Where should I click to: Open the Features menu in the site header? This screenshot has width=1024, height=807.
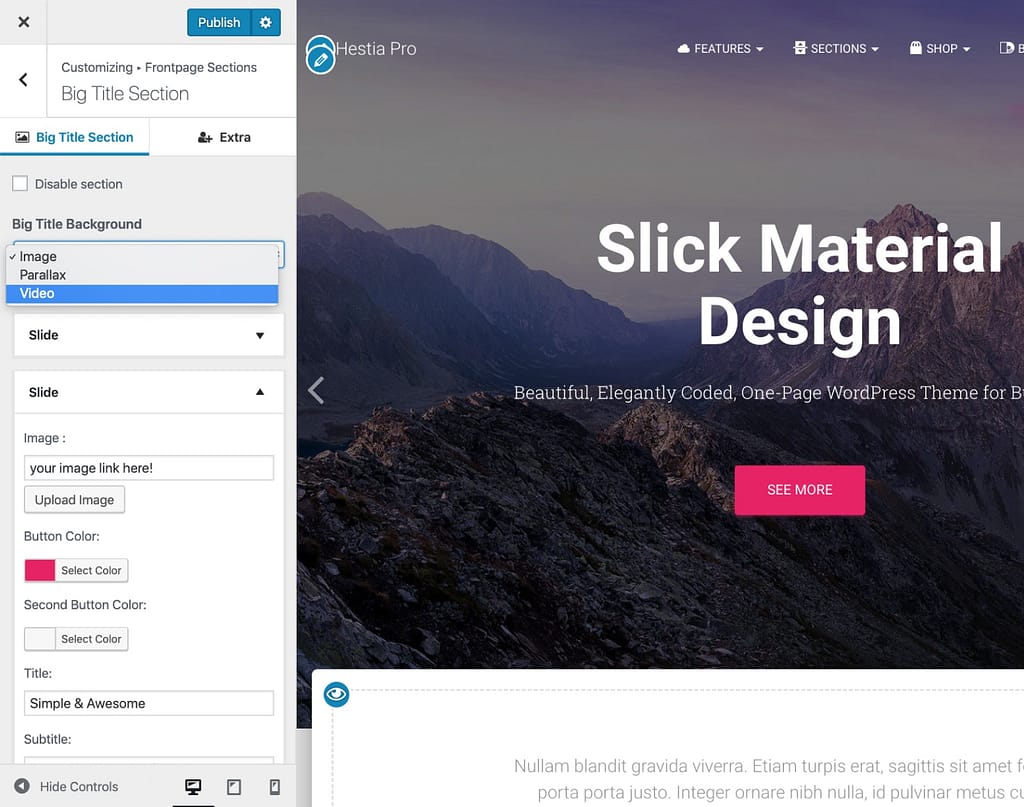tap(720, 48)
